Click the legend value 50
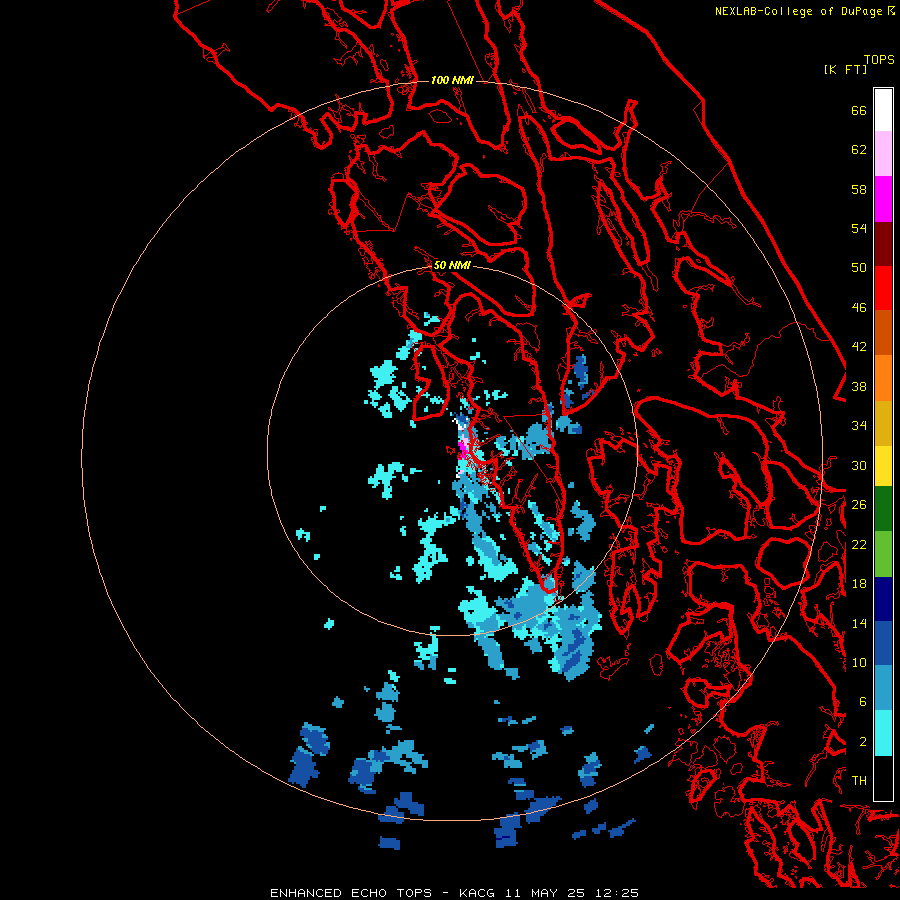 tap(859, 268)
